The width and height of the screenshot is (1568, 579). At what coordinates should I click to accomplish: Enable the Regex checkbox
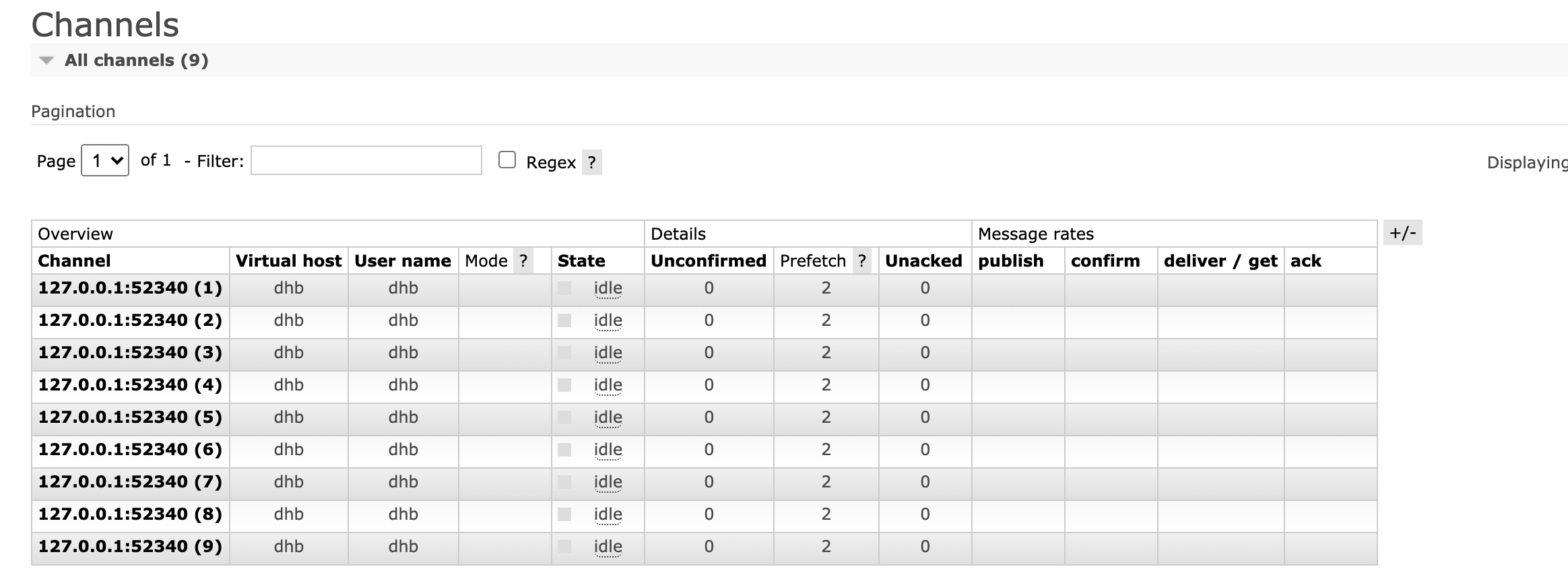tap(507, 160)
